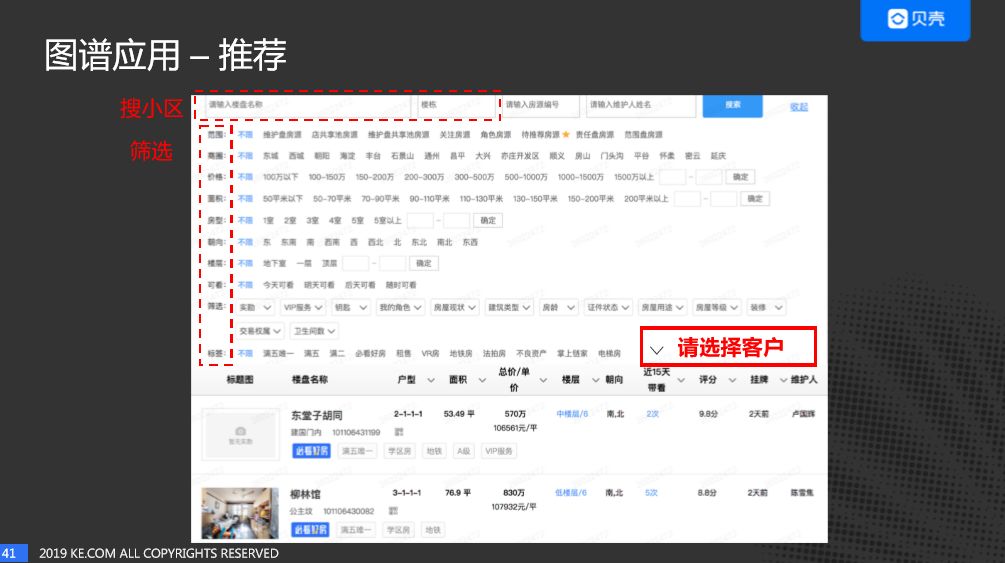This screenshot has height=563, width=1005.
Task: Open the 我的角色 filter dropdown
Action: (x=401, y=308)
